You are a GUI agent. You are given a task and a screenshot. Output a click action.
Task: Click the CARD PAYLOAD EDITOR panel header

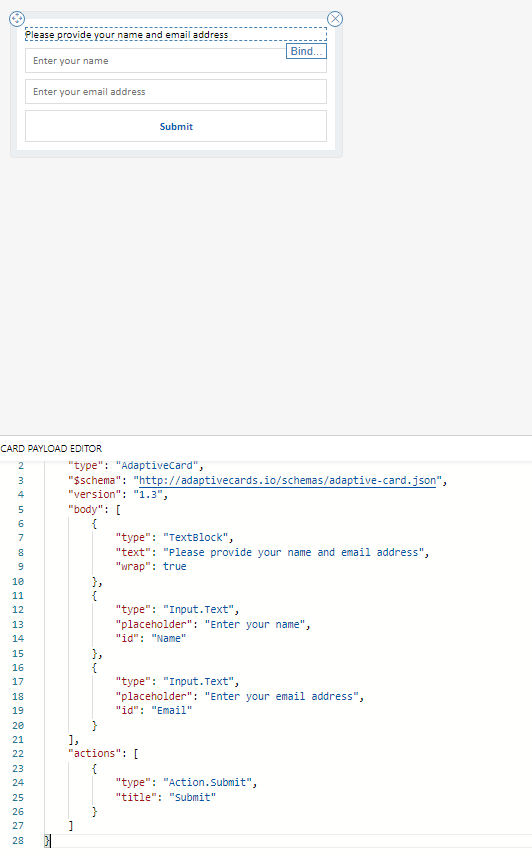tap(51, 449)
